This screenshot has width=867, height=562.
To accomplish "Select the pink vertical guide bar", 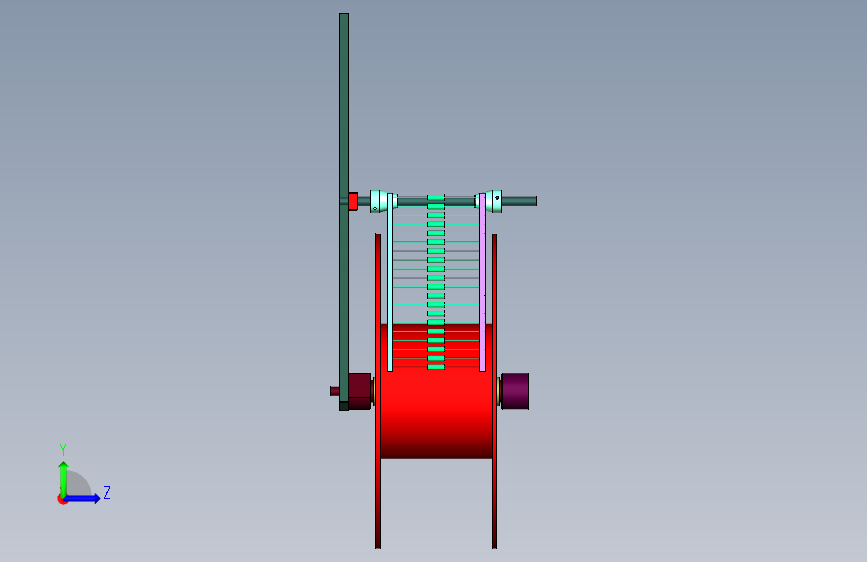I will click(x=482, y=282).
